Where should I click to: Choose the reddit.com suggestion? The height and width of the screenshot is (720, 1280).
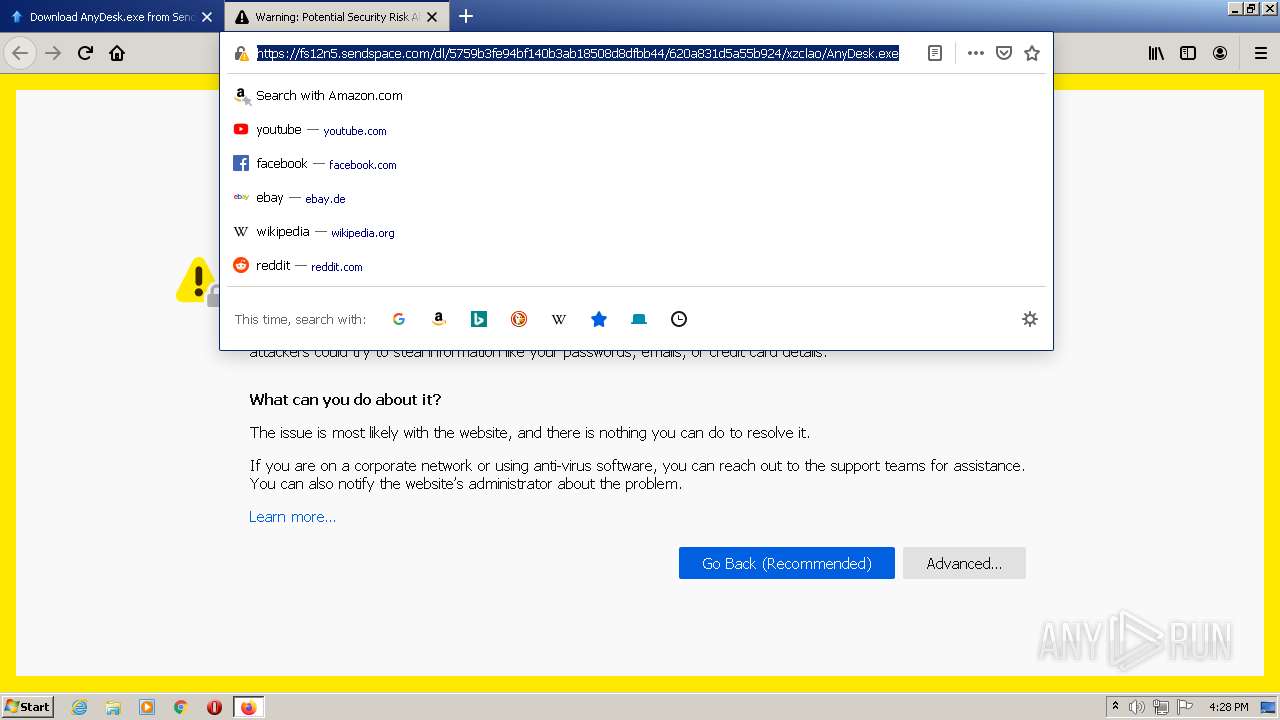pyautogui.click(x=636, y=266)
